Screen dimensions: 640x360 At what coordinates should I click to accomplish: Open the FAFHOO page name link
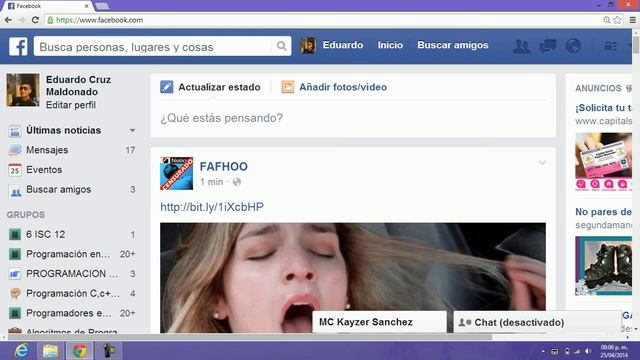224,167
